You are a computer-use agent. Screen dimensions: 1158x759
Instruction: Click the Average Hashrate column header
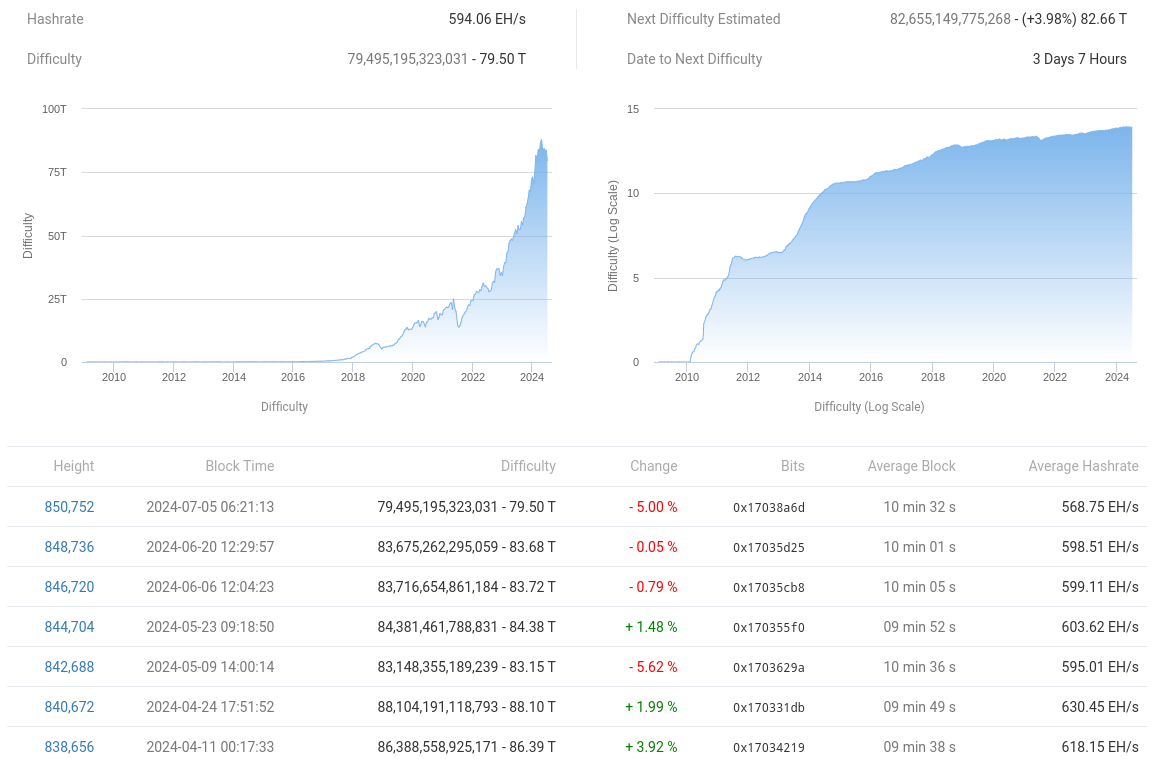click(1083, 466)
